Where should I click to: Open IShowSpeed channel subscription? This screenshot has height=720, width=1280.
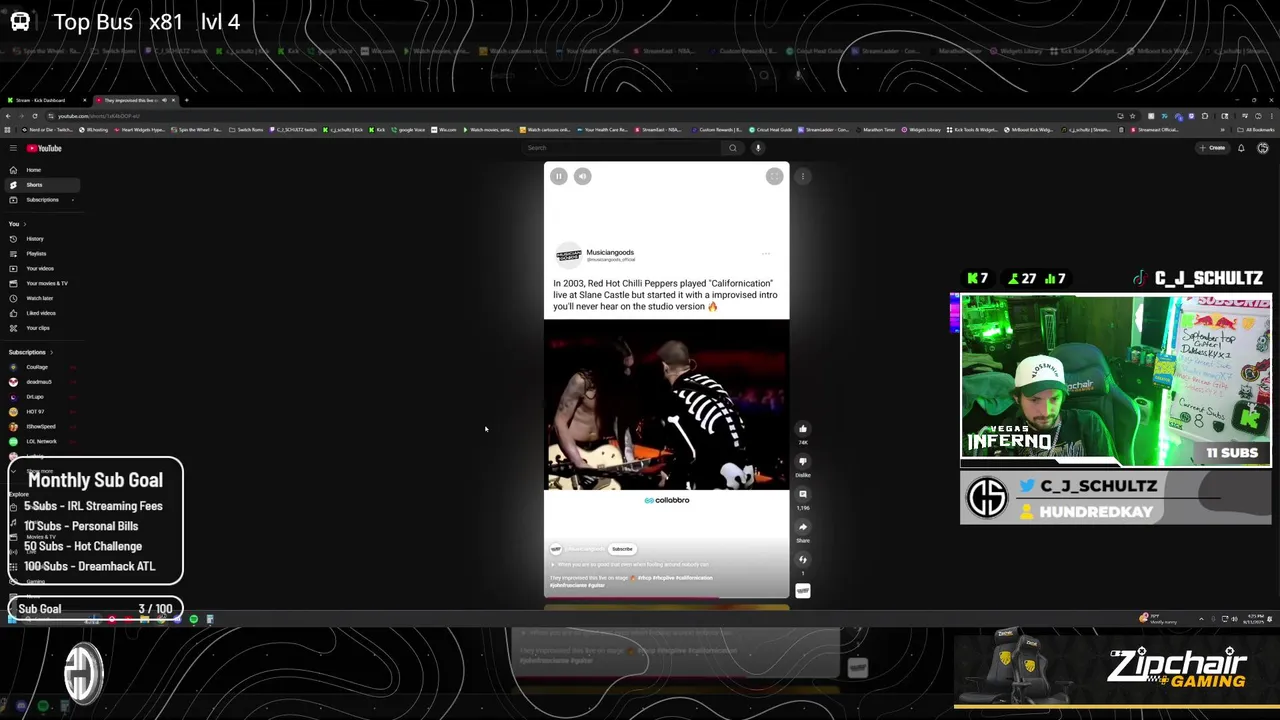click(x=42, y=426)
